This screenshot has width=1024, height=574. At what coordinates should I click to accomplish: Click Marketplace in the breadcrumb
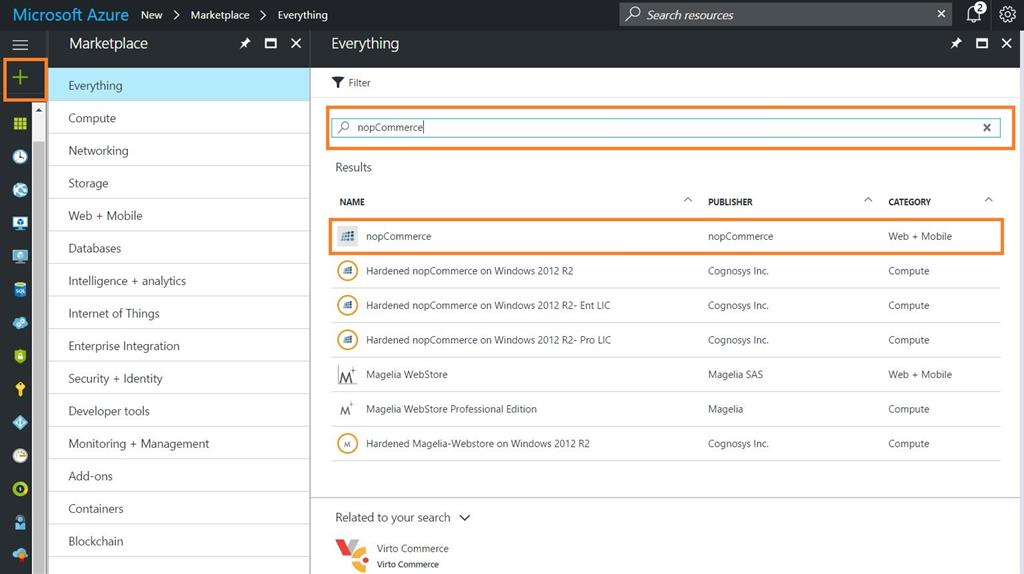[x=220, y=15]
